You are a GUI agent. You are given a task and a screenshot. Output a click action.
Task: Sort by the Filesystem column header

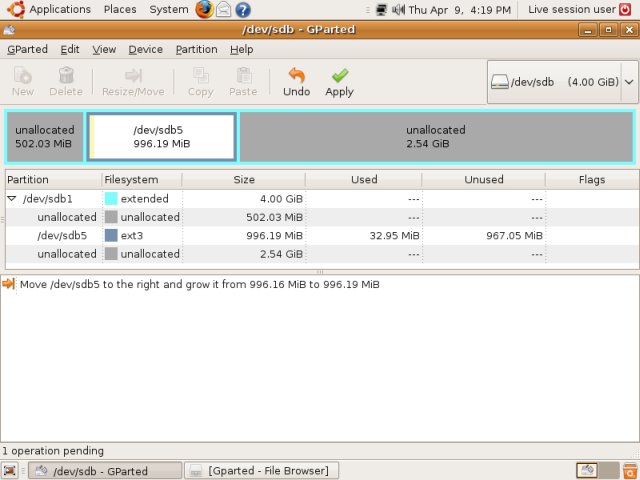tap(142, 180)
